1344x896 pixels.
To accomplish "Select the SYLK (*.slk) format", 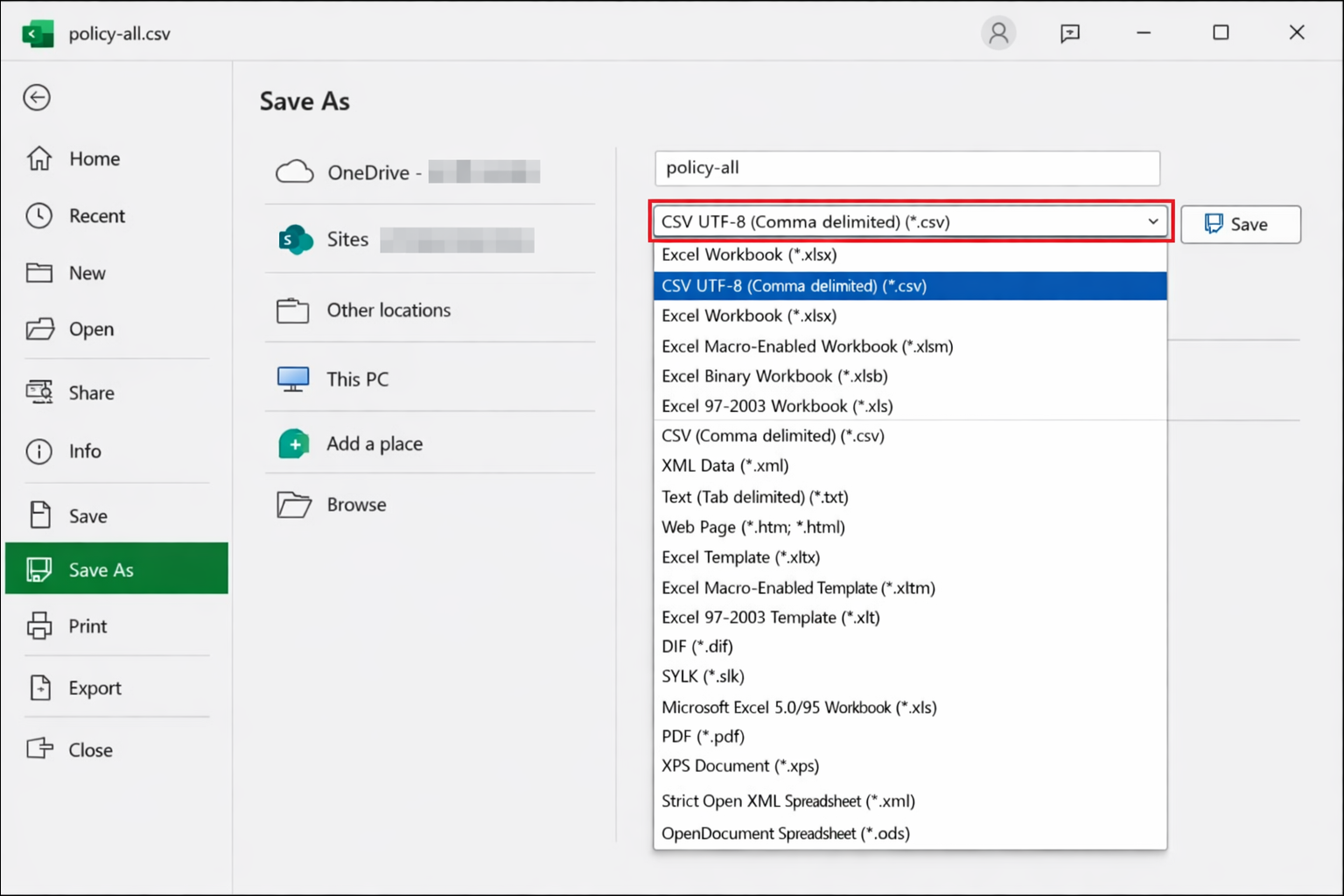I will [x=910, y=676].
